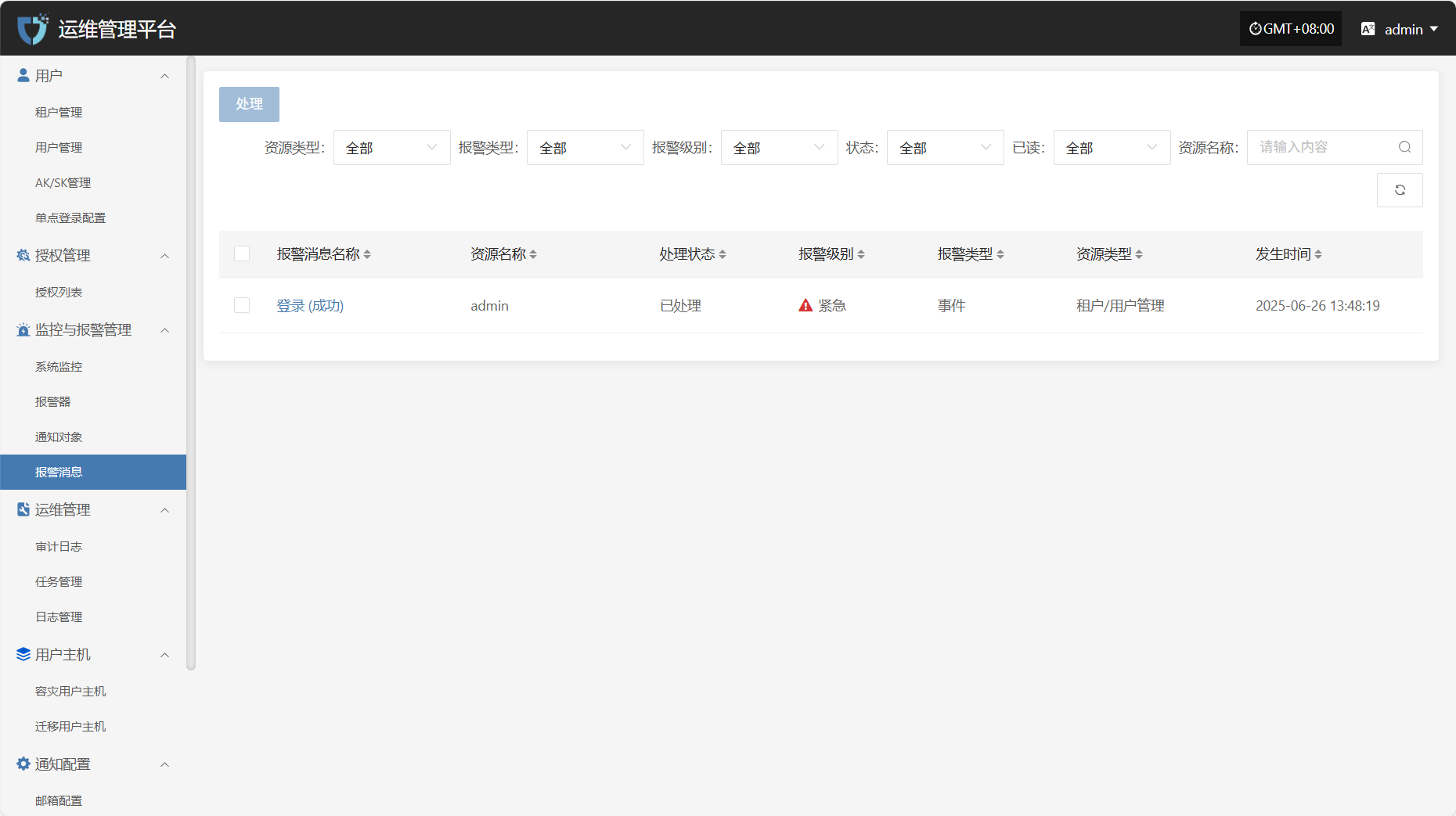This screenshot has width=1456, height=816.
Task: Sort by 资源名称 column arrows
Action: [533, 254]
